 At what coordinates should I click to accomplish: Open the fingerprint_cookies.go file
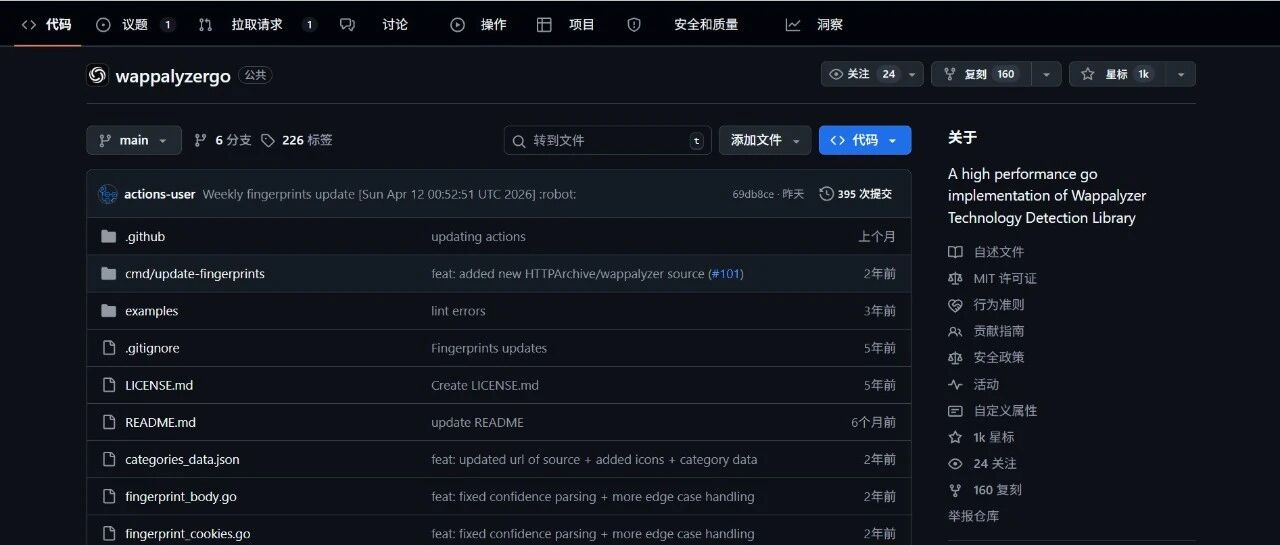tap(188, 534)
